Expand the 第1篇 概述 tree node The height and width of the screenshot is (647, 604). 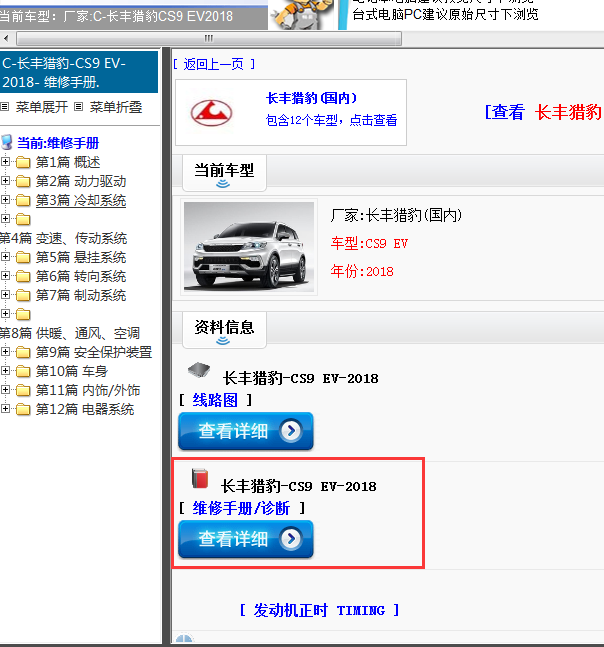point(5,162)
